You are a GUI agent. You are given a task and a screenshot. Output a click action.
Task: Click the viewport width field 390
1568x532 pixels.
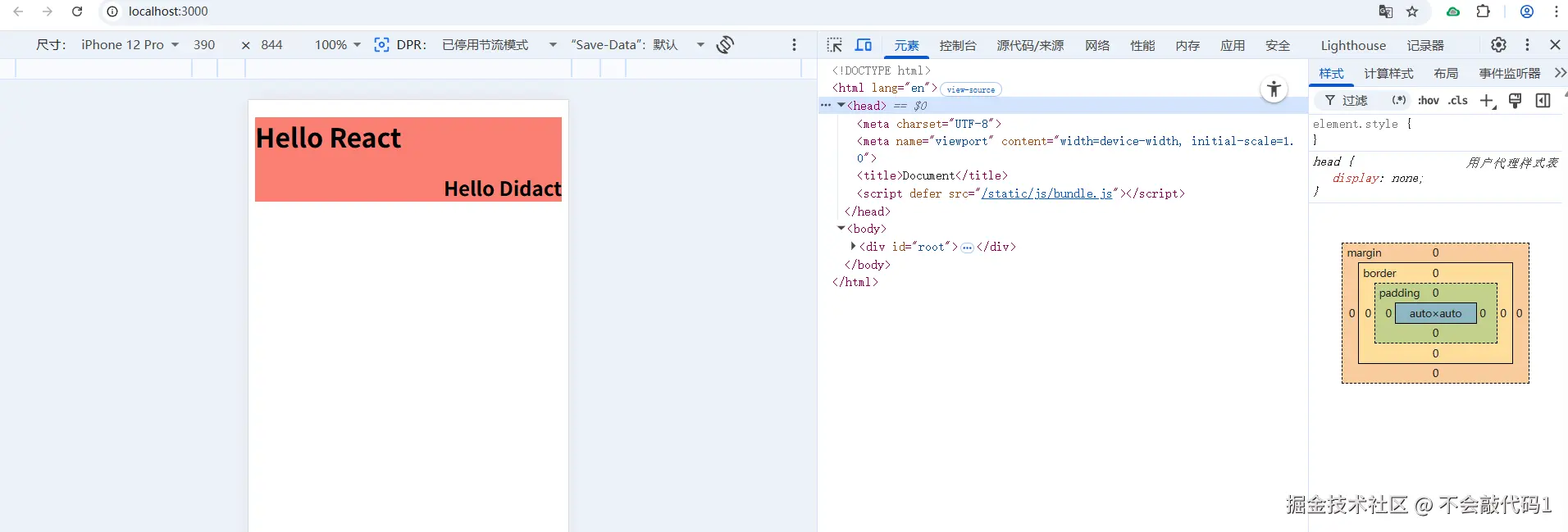tap(204, 45)
